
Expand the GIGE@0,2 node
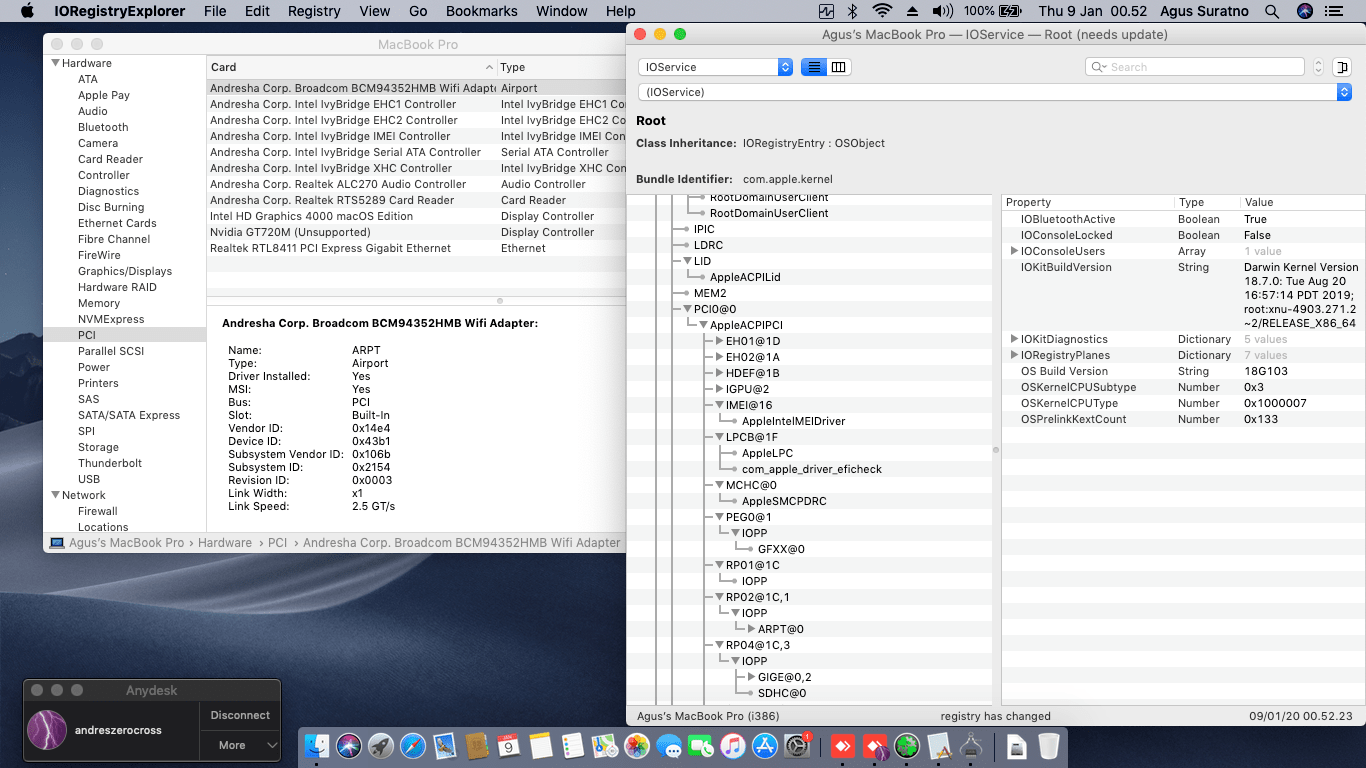(751, 677)
